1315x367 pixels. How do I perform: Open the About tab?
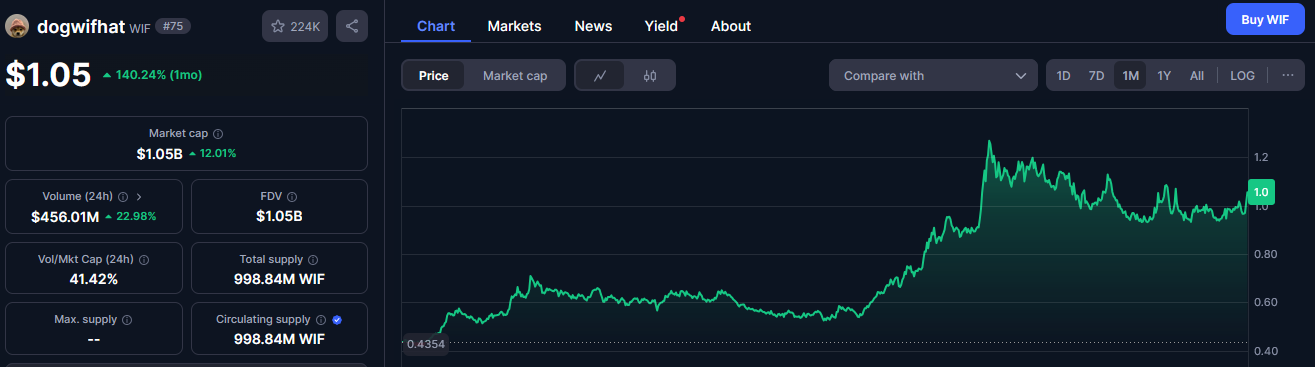point(731,26)
